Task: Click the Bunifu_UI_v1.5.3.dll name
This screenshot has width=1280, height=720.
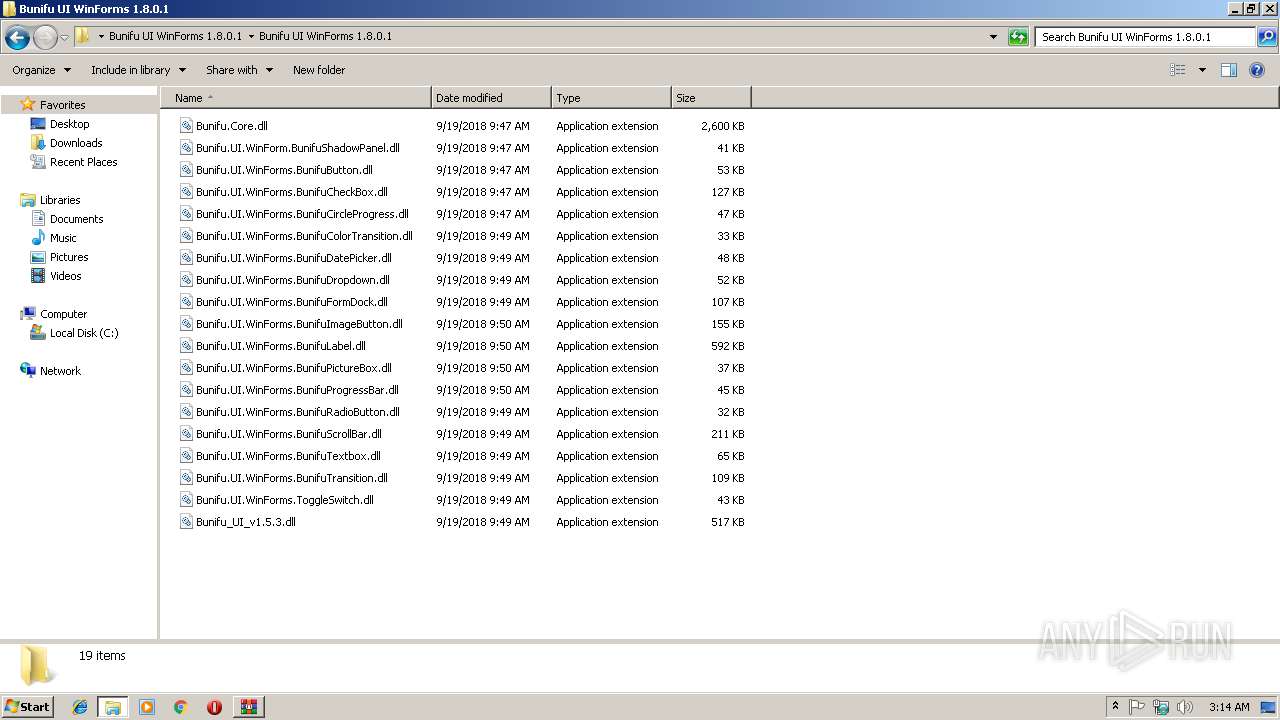Action: [246, 522]
